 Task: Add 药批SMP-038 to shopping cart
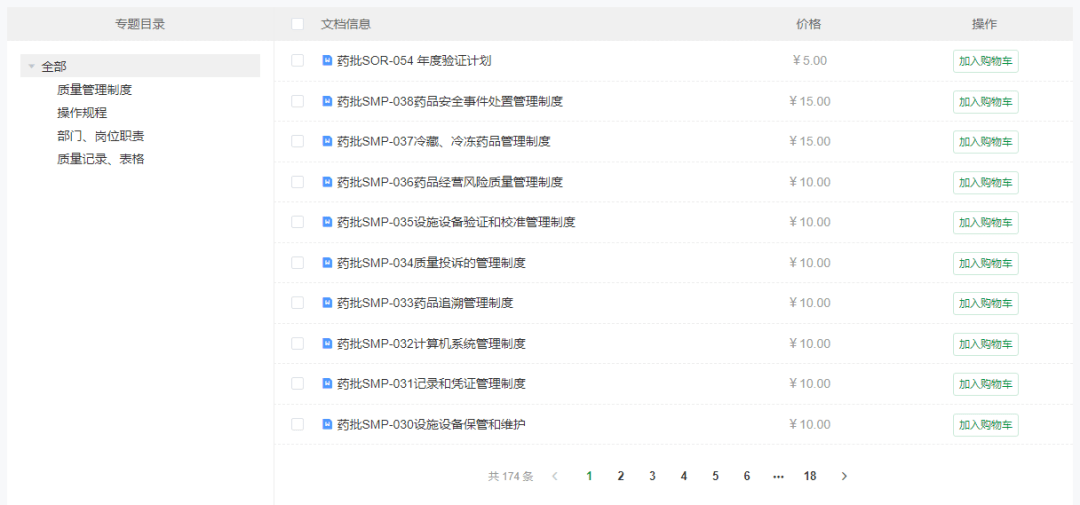tap(986, 102)
